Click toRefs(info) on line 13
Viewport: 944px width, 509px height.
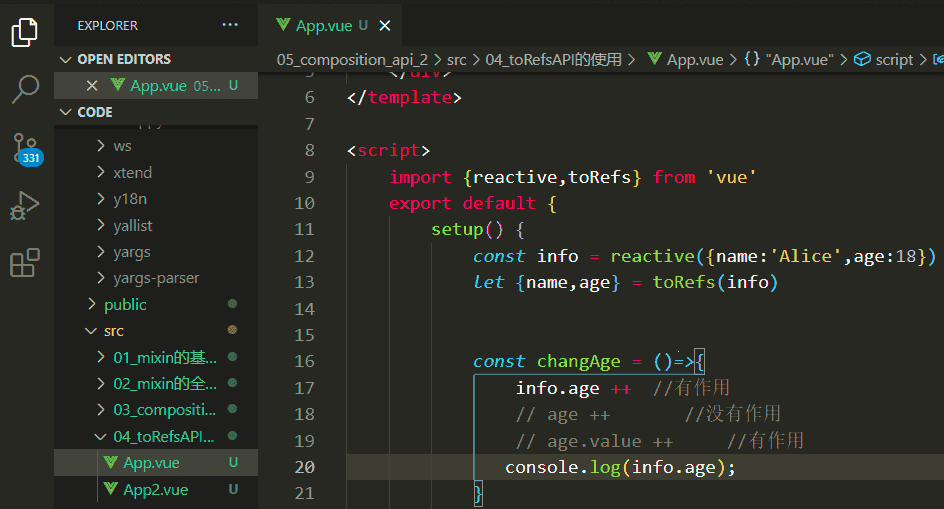(715, 283)
